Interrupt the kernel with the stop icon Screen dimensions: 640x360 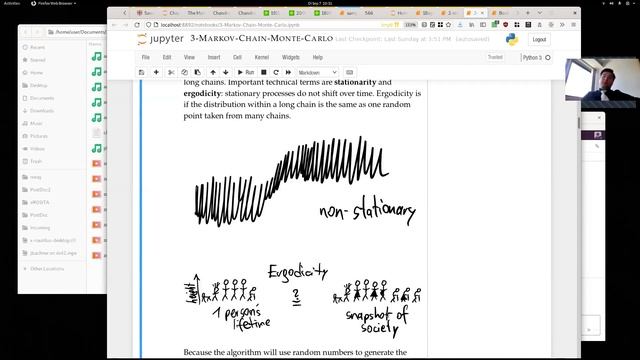pos(264,72)
